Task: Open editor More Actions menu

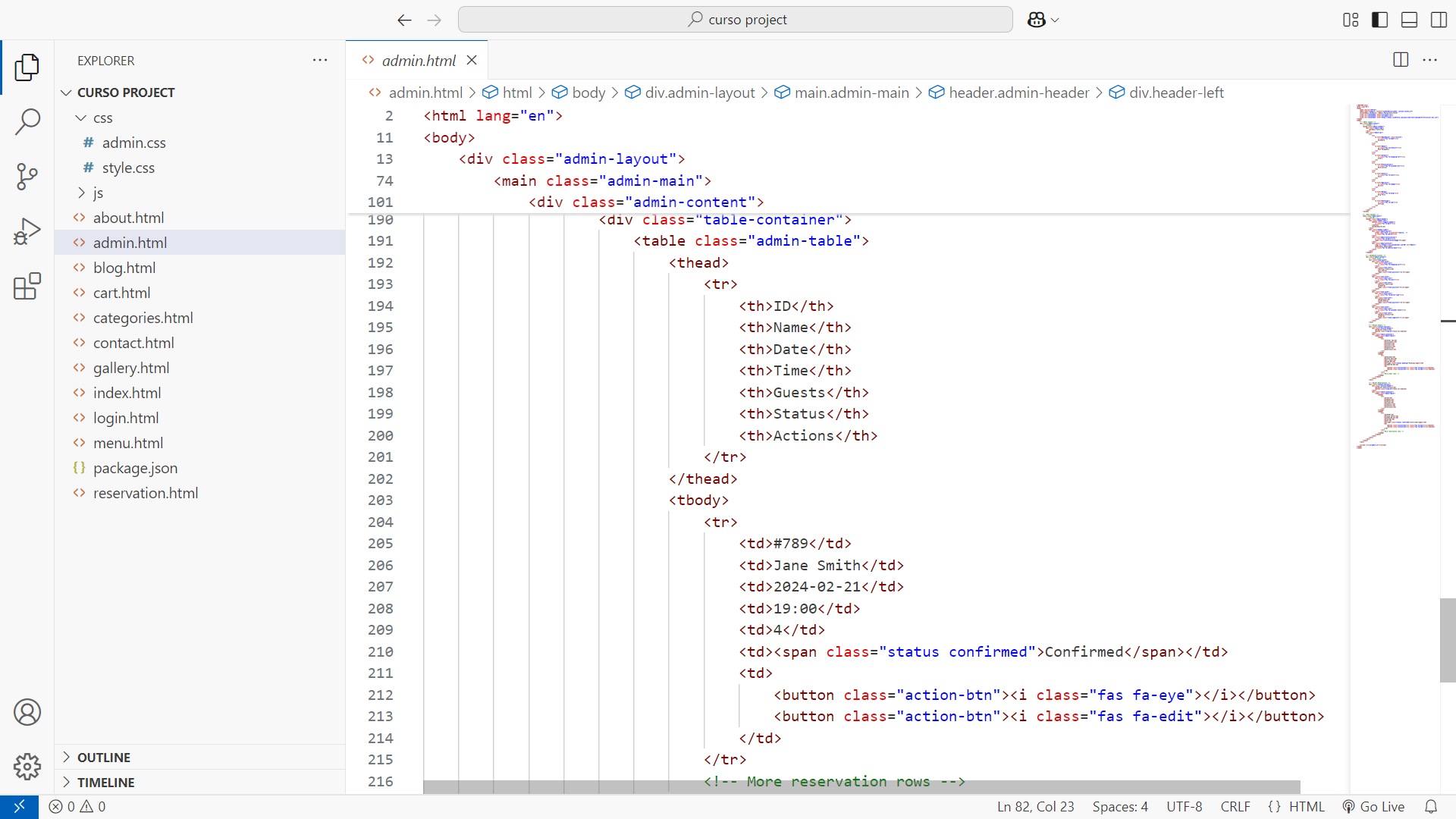Action: [x=1430, y=60]
